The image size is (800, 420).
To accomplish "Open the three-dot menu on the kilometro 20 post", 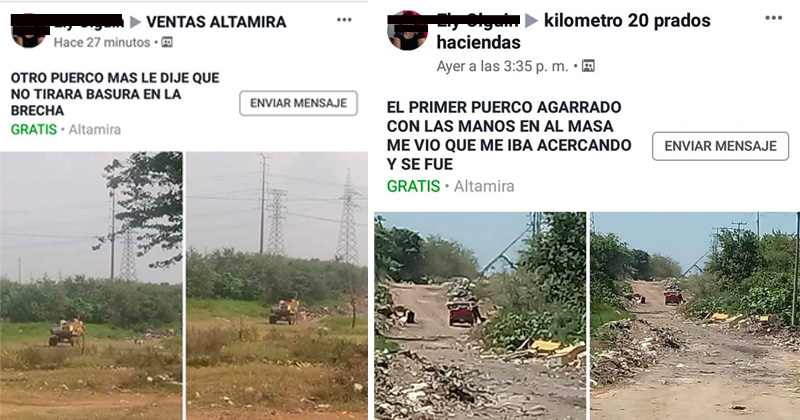I will tap(773, 18).
